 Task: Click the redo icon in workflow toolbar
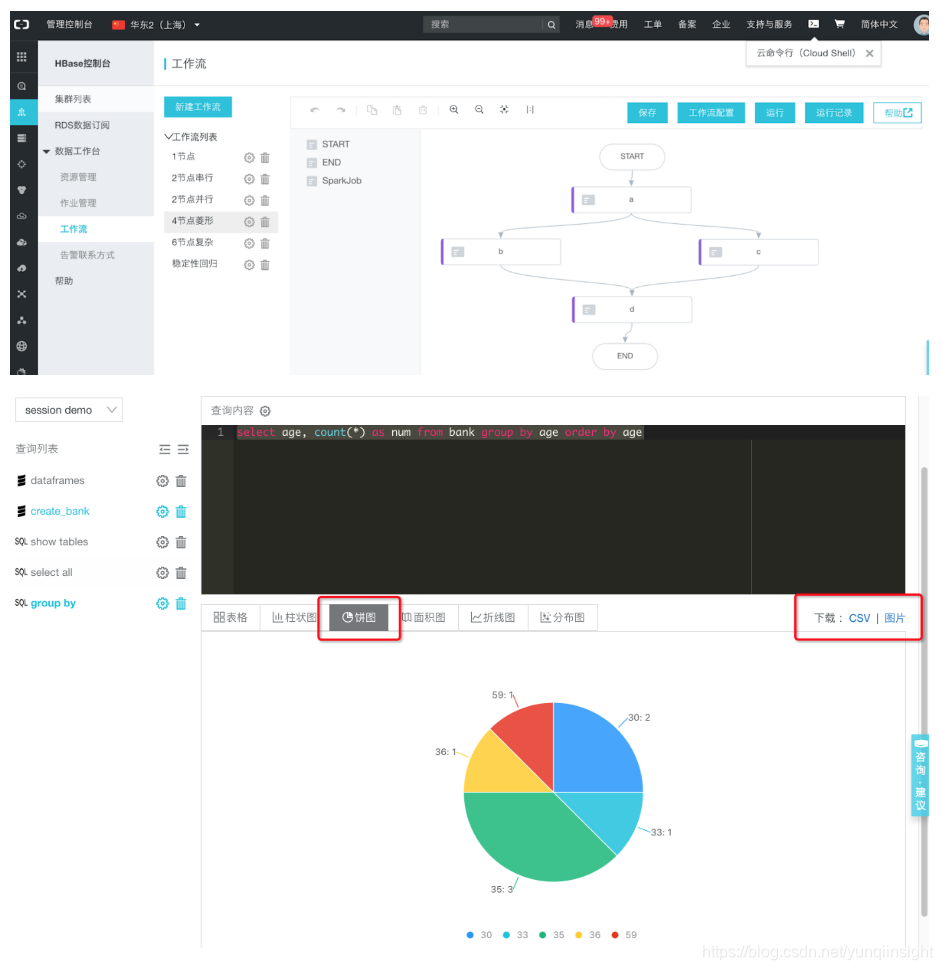340,110
